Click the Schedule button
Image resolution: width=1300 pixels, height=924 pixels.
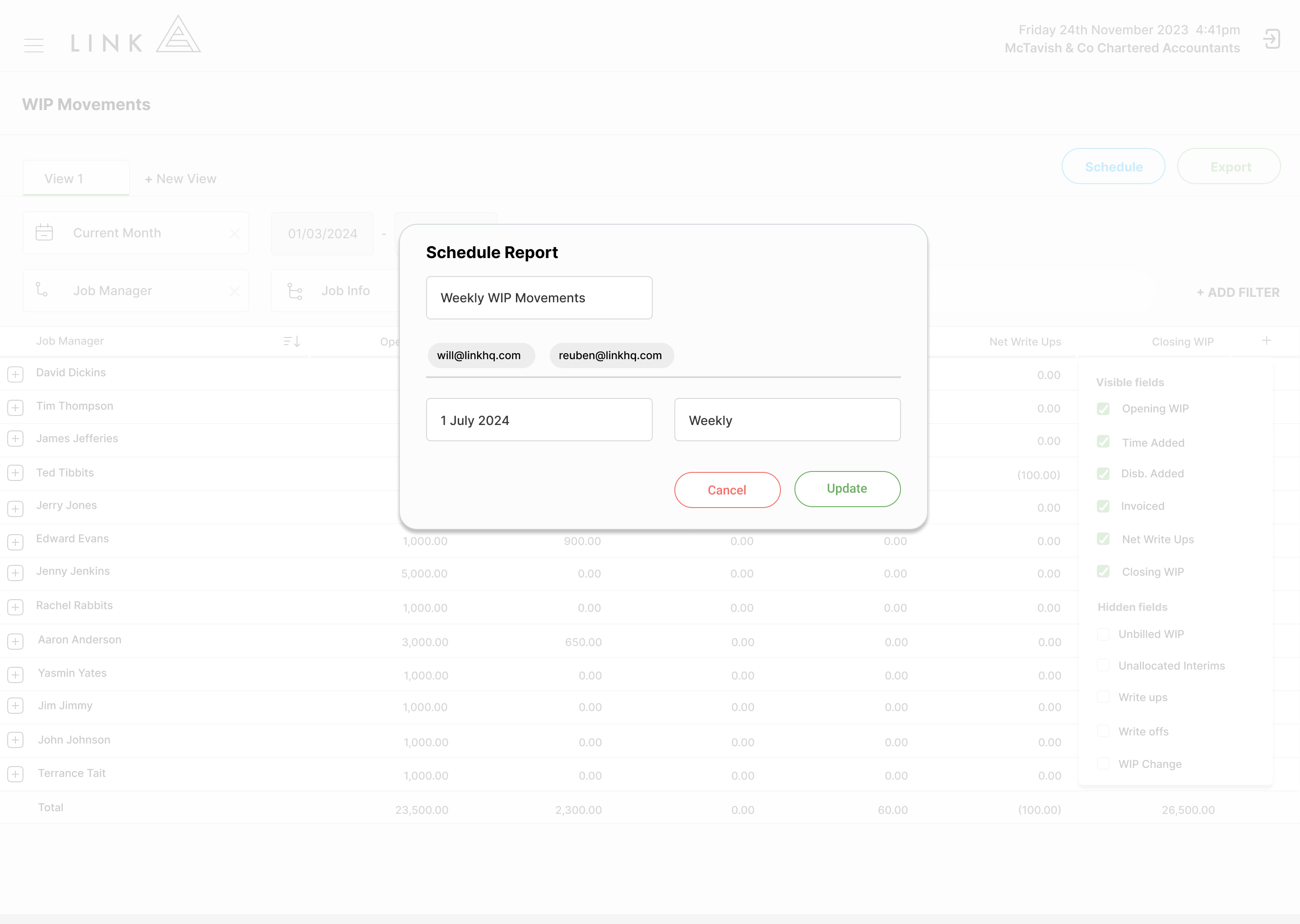(1113, 166)
